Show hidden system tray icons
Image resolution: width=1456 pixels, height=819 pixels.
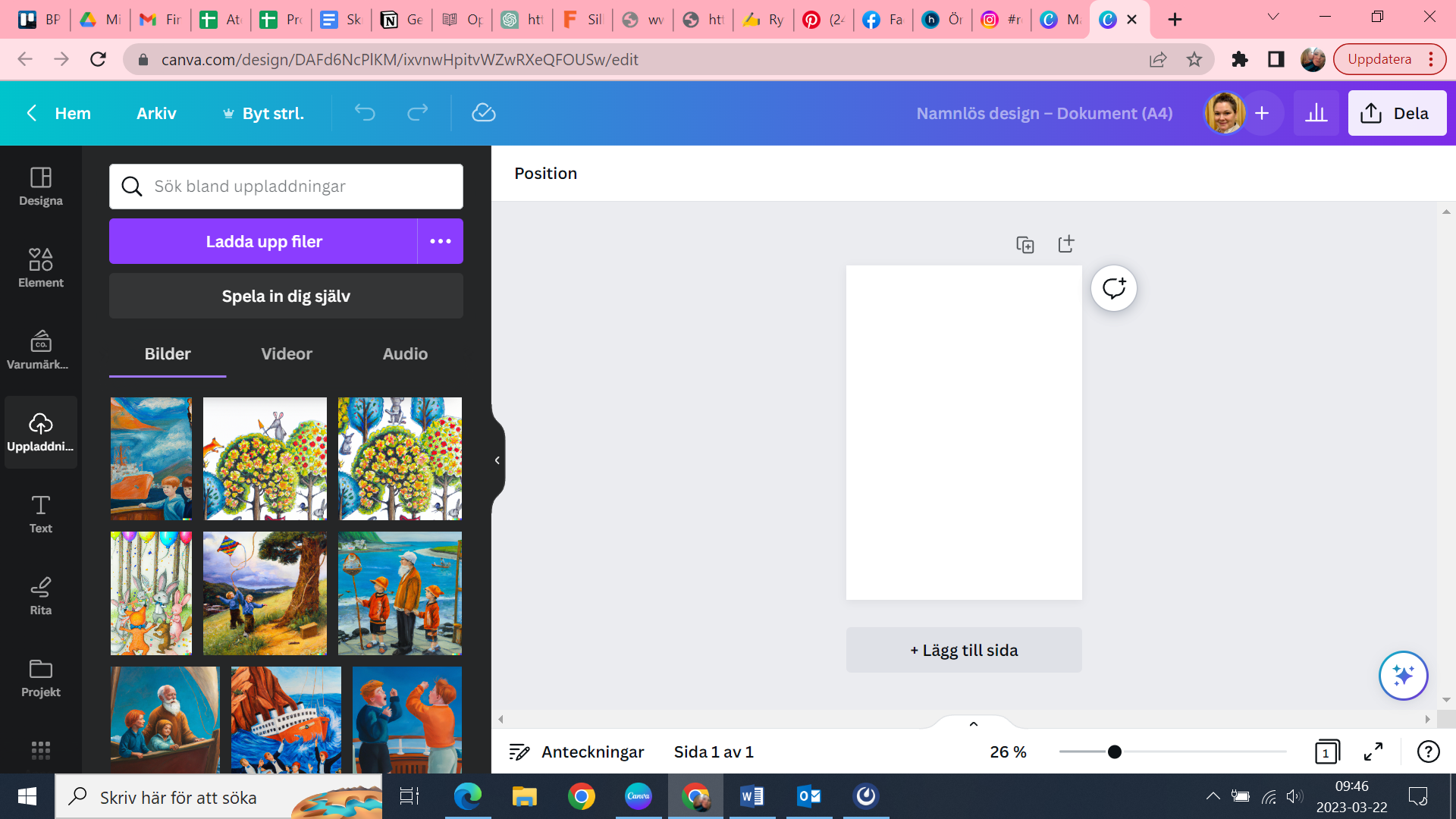(x=1213, y=796)
